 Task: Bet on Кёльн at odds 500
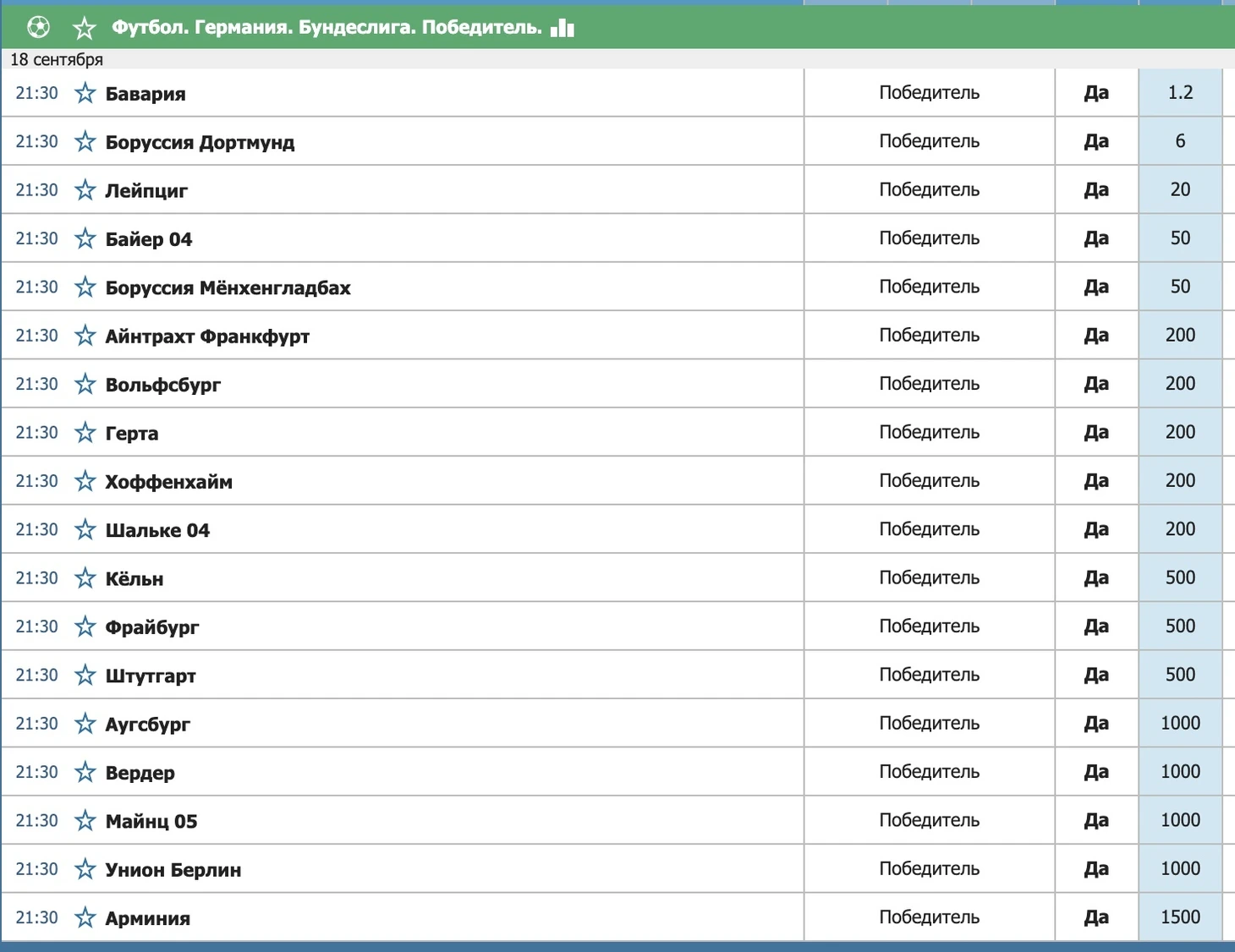point(1180,578)
